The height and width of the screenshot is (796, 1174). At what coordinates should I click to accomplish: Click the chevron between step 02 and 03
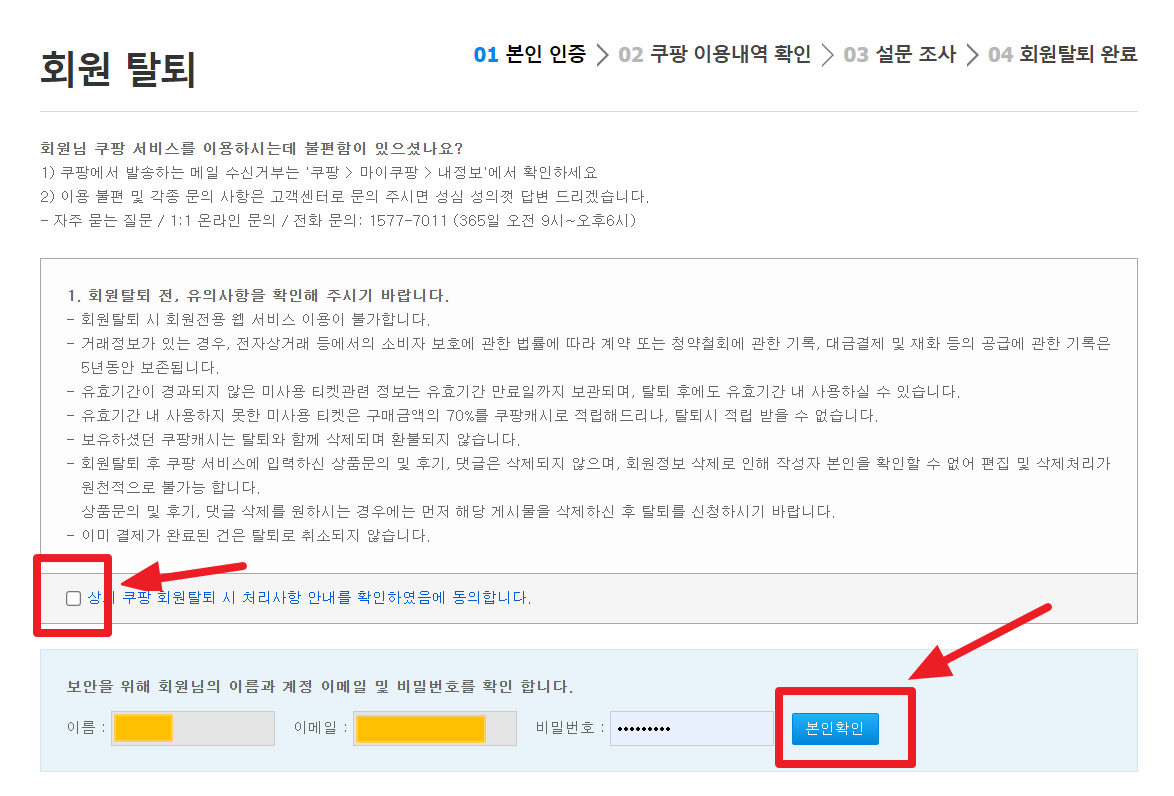pyautogui.click(x=827, y=54)
